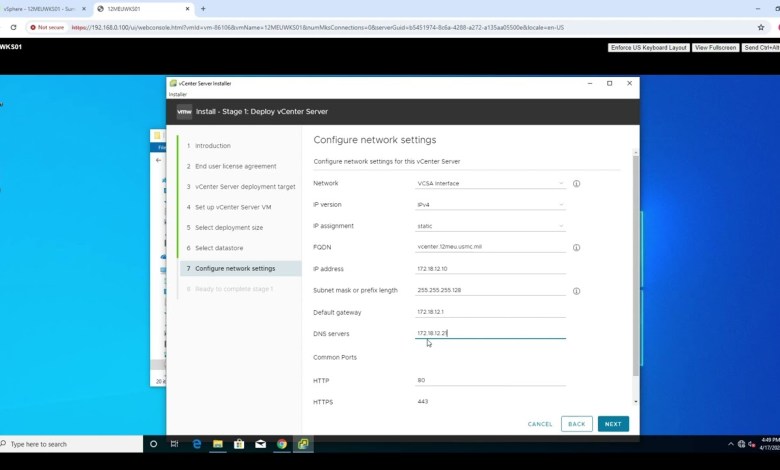Open the Network dropdown
The image size is (780, 470).
pos(490,184)
